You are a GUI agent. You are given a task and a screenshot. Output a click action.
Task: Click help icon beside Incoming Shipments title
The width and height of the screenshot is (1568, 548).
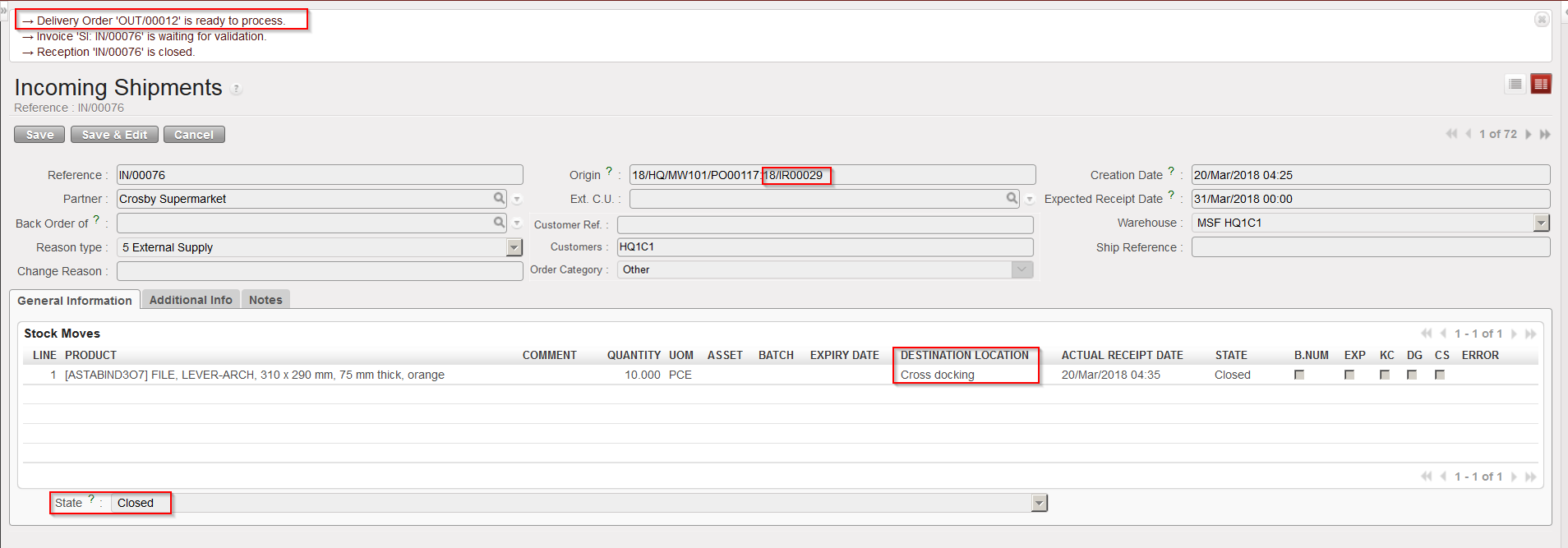[x=236, y=90]
